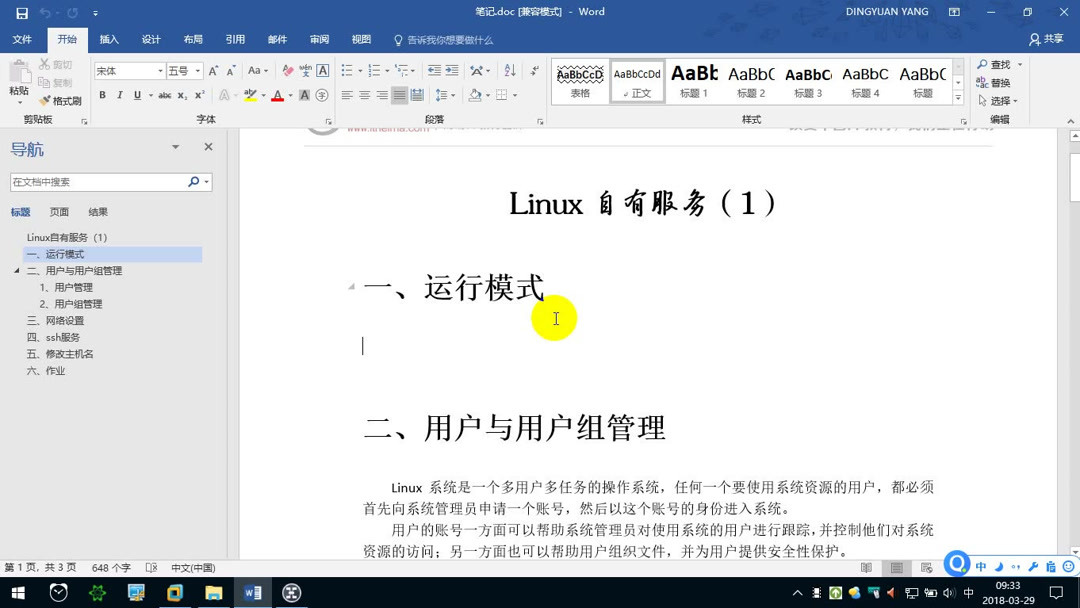The width and height of the screenshot is (1080, 608).
Task: Select the underline icon
Action: click(x=136, y=94)
